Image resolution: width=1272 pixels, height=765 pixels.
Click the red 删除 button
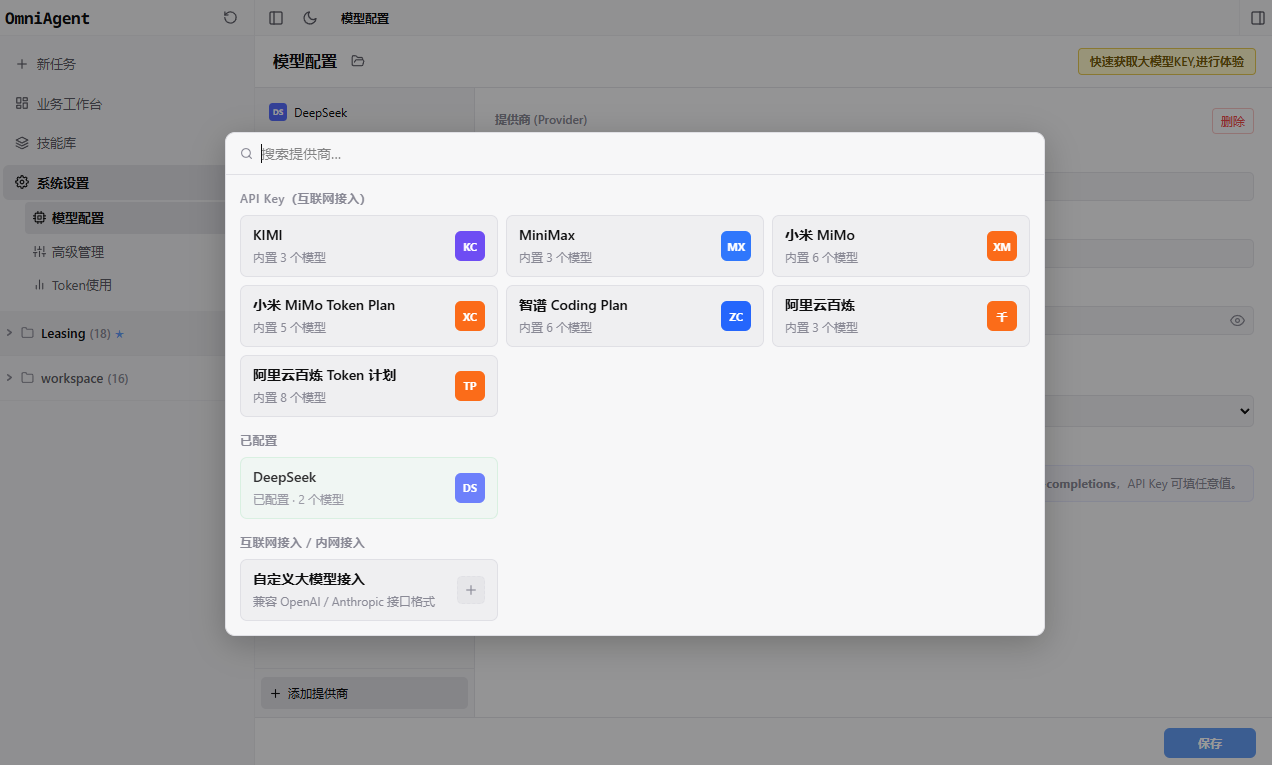1233,121
